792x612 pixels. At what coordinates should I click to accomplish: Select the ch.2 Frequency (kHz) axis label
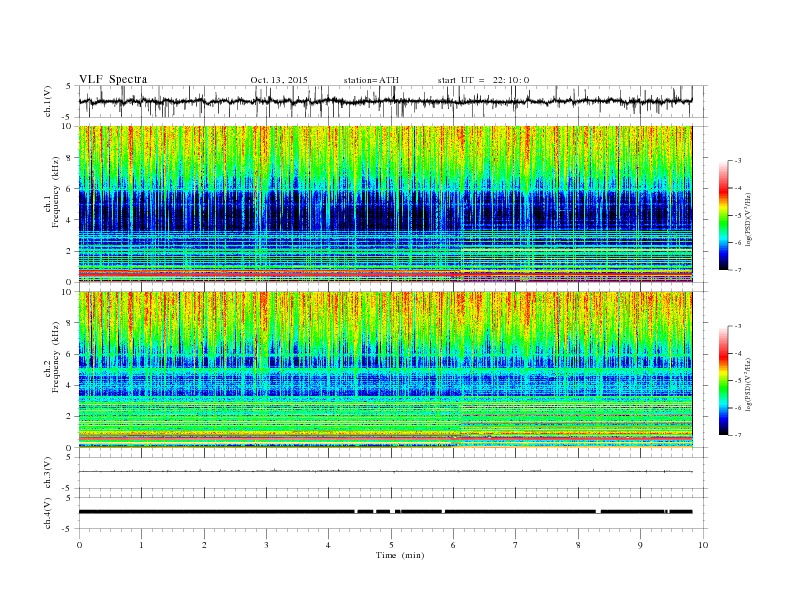click(52, 358)
